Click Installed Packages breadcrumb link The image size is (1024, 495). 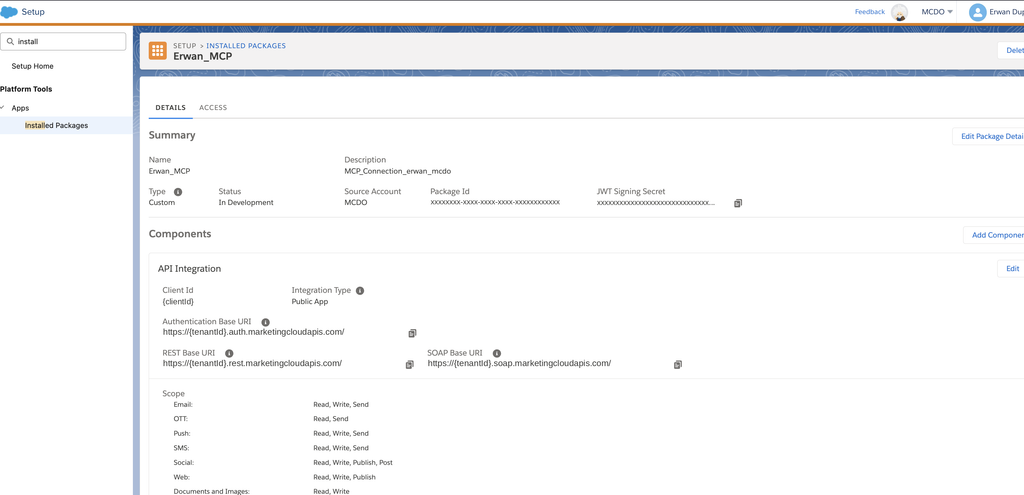[246, 46]
